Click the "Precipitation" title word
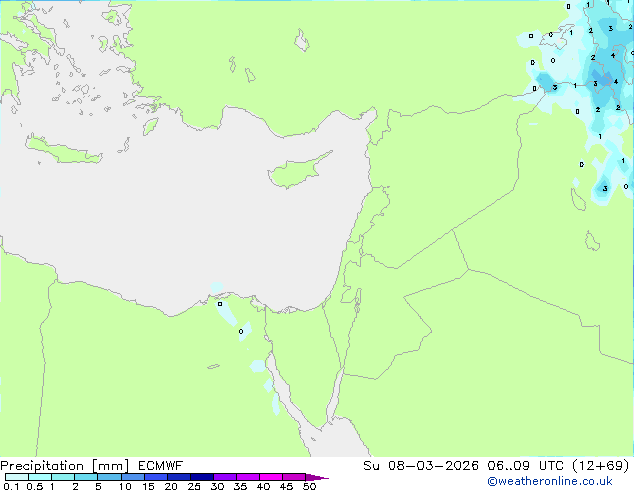The width and height of the screenshot is (634, 490). pyautogui.click(x=42, y=466)
